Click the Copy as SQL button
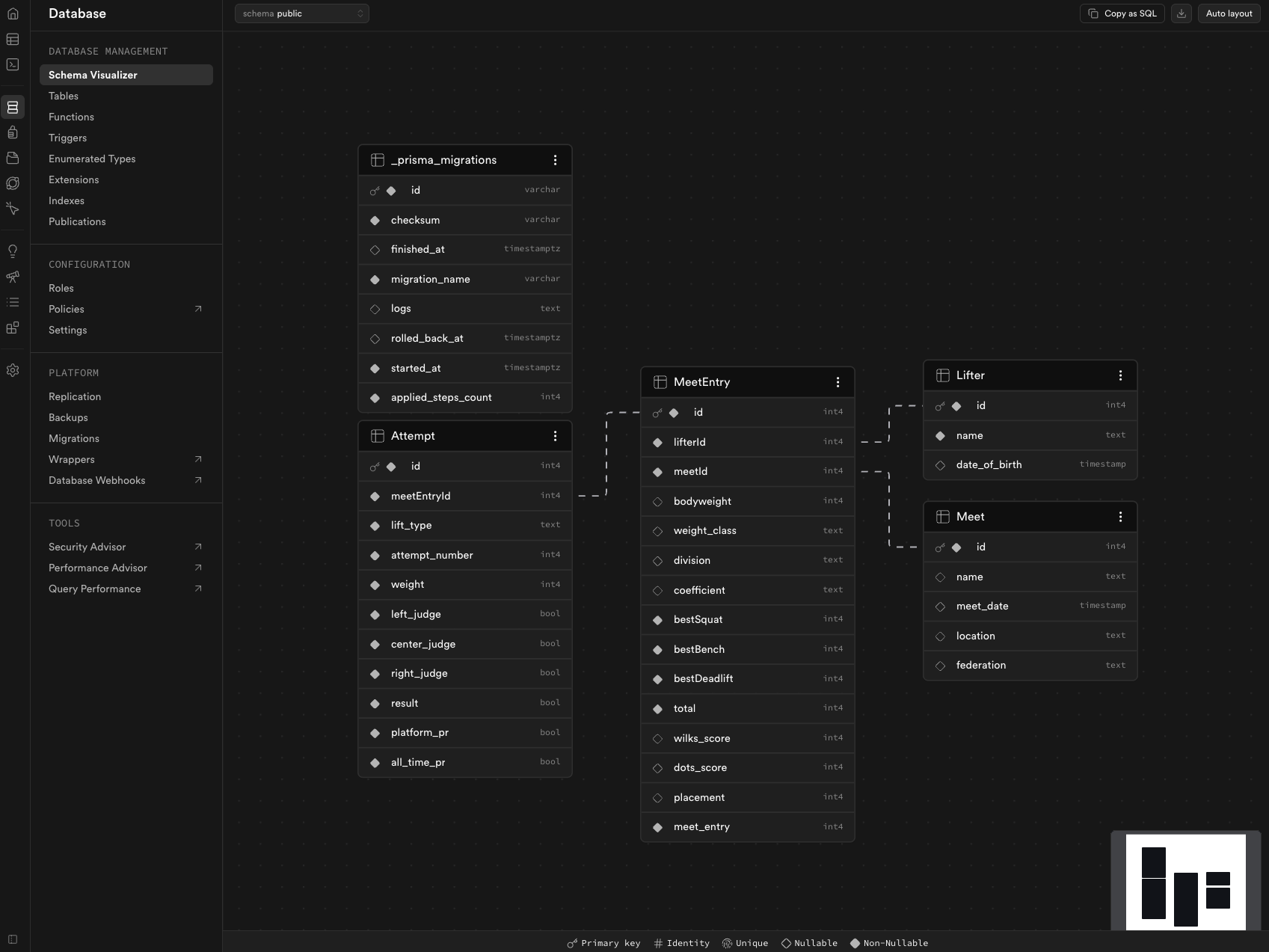This screenshot has width=1269, height=952. click(1122, 13)
